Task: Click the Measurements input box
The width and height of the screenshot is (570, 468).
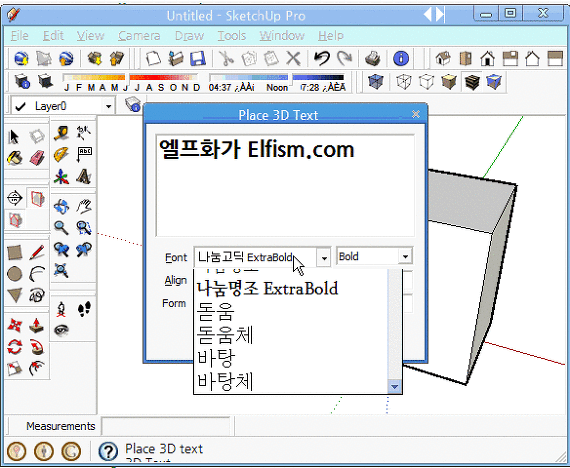Action: pyautogui.click(x=166, y=425)
